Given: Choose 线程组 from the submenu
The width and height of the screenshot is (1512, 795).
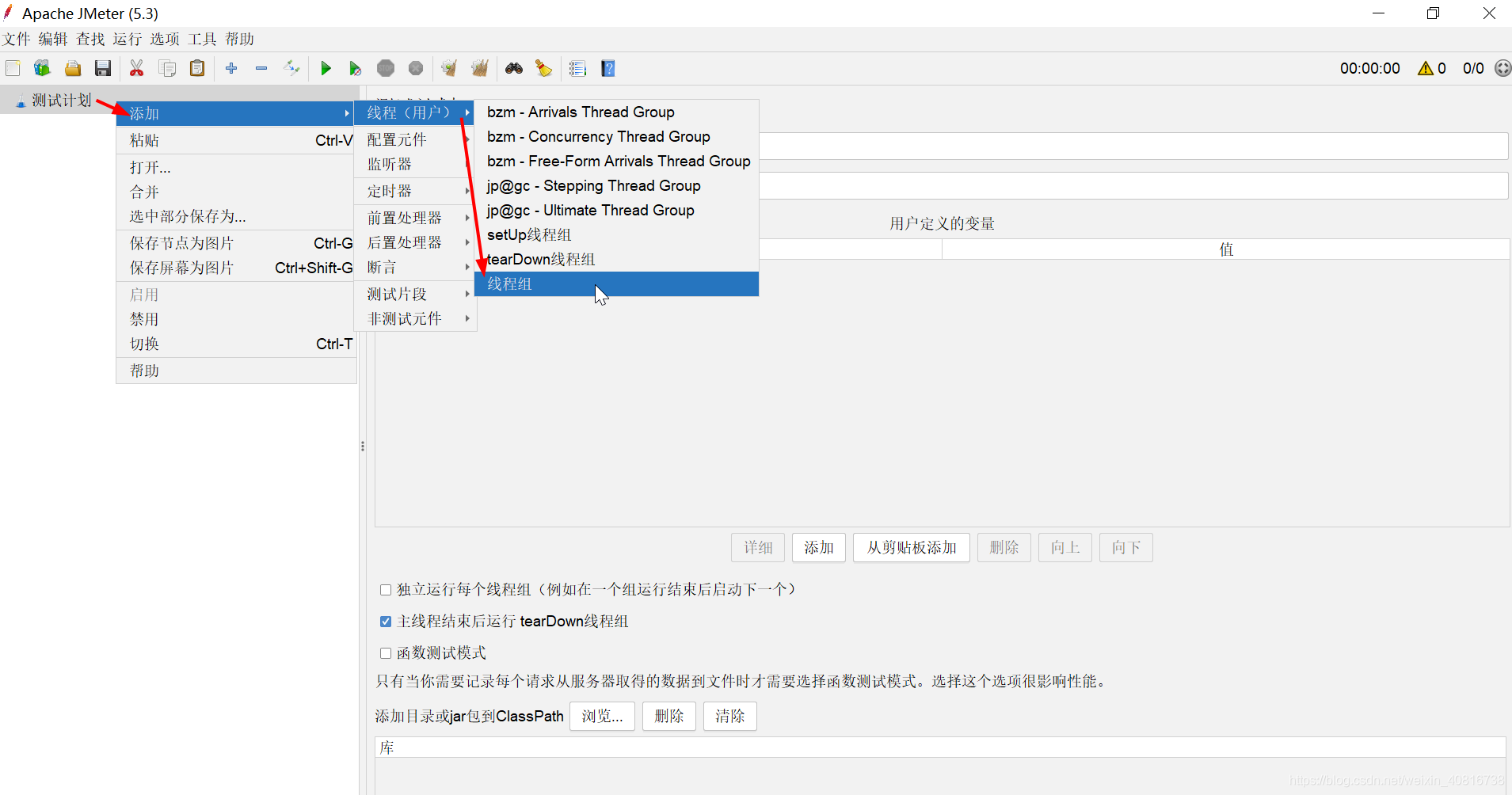Looking at the screenshot, I should coord(616,283).
